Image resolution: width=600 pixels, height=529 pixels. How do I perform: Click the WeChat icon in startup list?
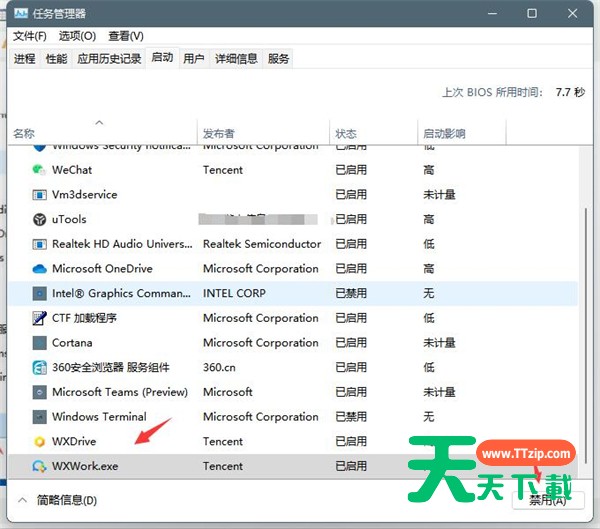(40, 170)
